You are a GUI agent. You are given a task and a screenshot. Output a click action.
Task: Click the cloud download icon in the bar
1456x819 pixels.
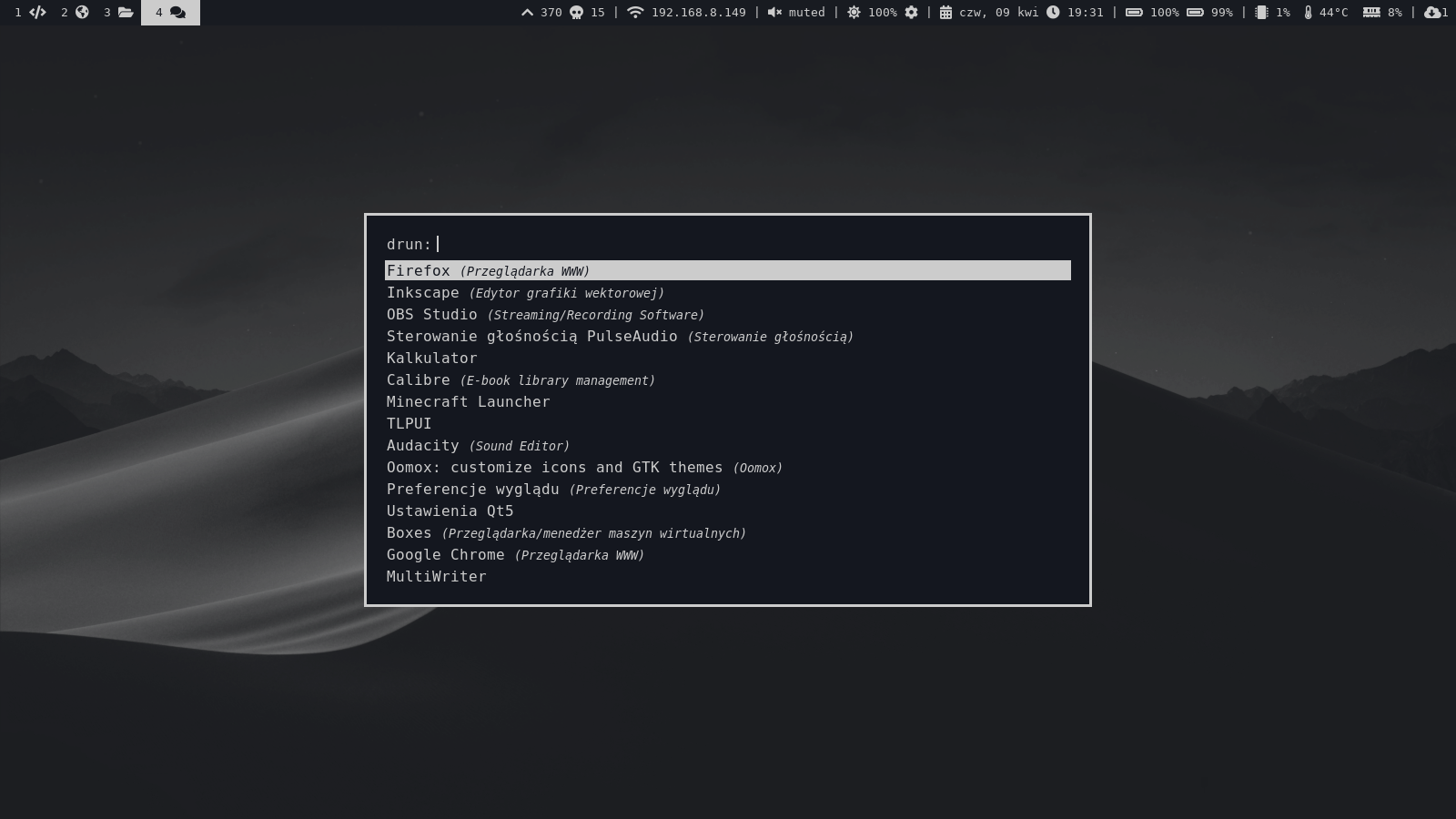[1432, 13]
